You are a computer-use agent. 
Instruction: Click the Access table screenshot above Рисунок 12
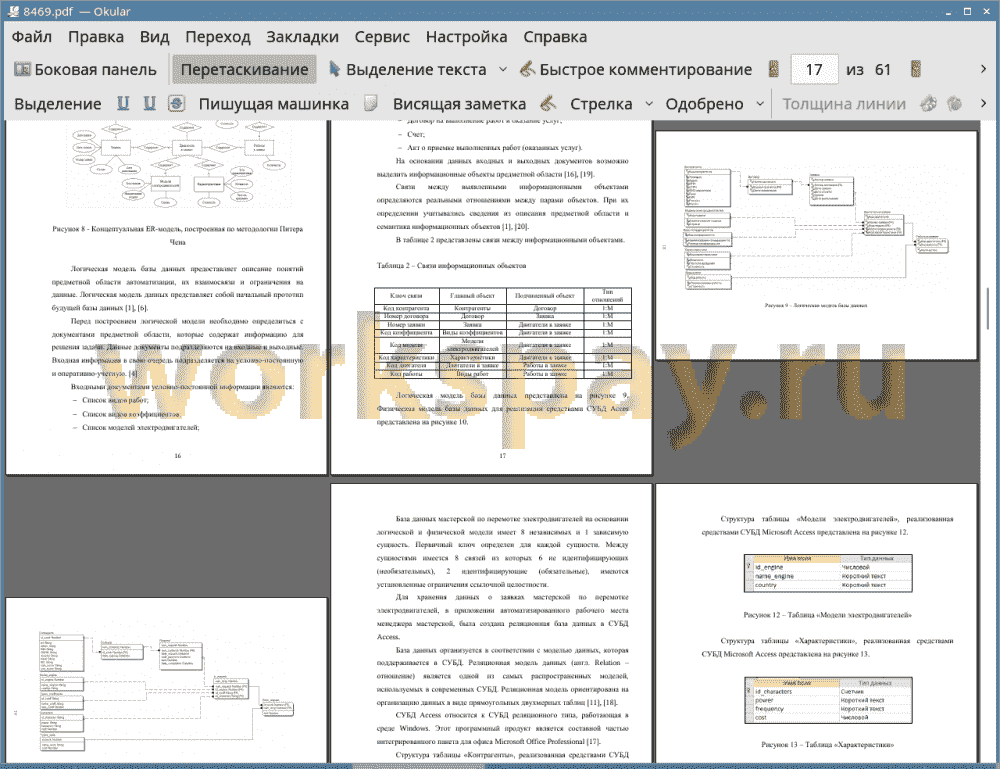pos(828,573)
